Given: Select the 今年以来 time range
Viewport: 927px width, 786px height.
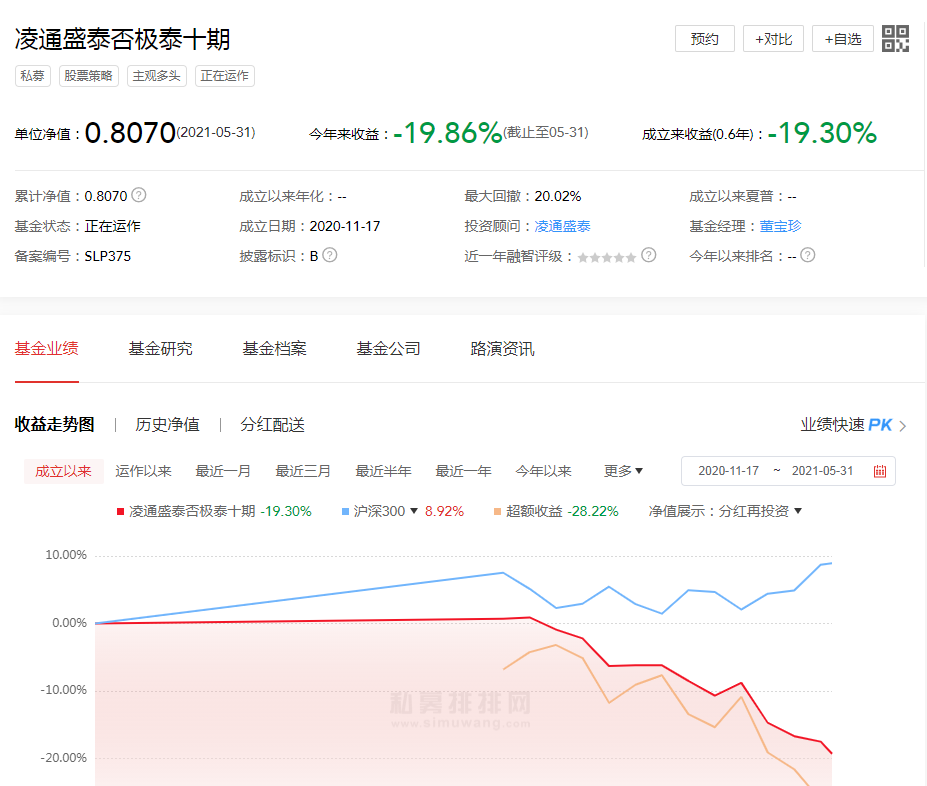Looking at the screenshot, I should click(543, 471).
